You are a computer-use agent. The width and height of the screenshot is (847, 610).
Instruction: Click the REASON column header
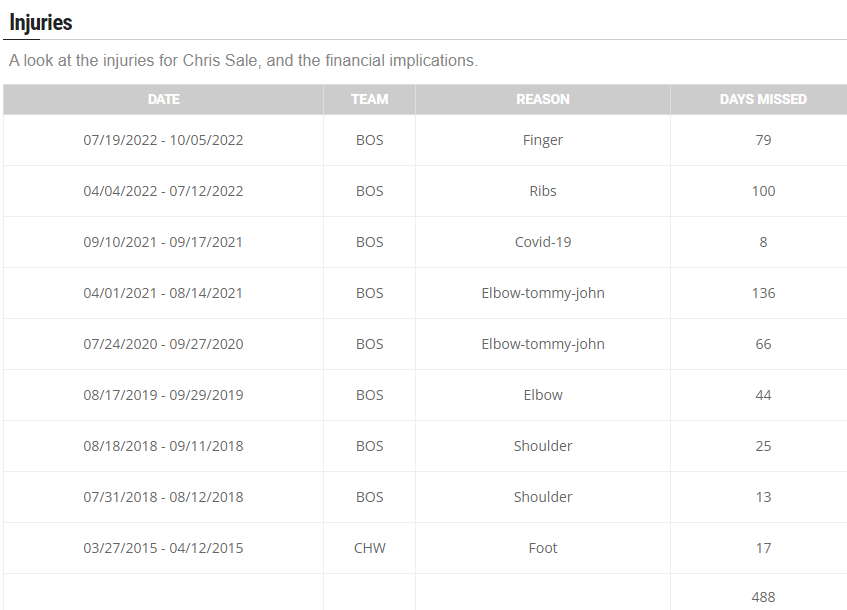click(x=543, y=99)
